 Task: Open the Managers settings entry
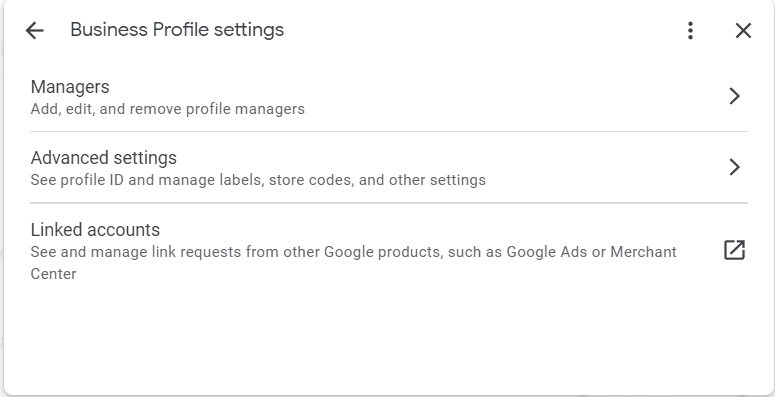pos(389,97)
